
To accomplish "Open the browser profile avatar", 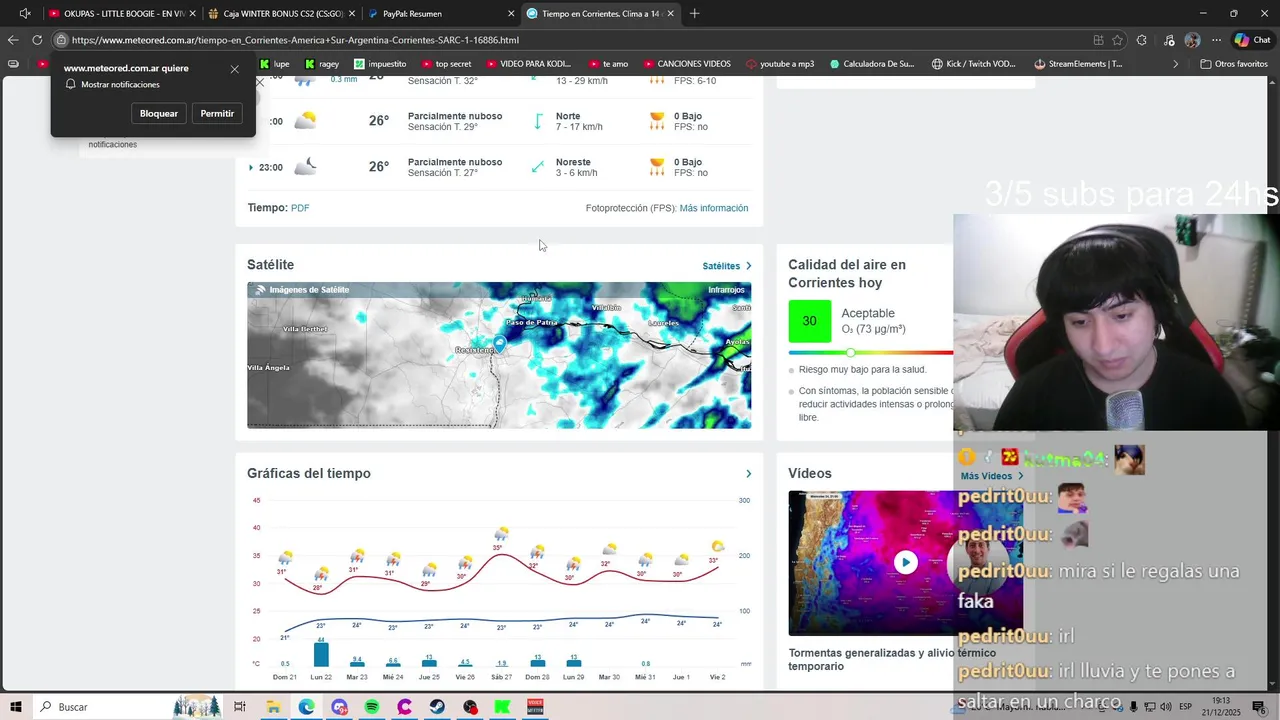I will 1192,40.
